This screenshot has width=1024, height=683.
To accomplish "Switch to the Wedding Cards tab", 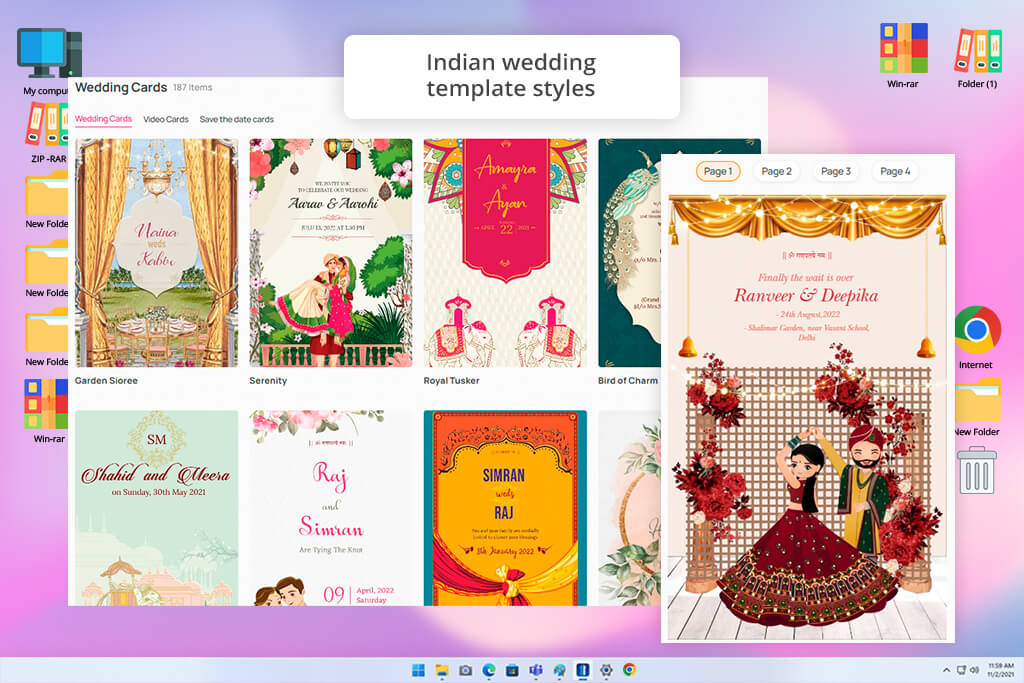I will (x=103, y=119).
